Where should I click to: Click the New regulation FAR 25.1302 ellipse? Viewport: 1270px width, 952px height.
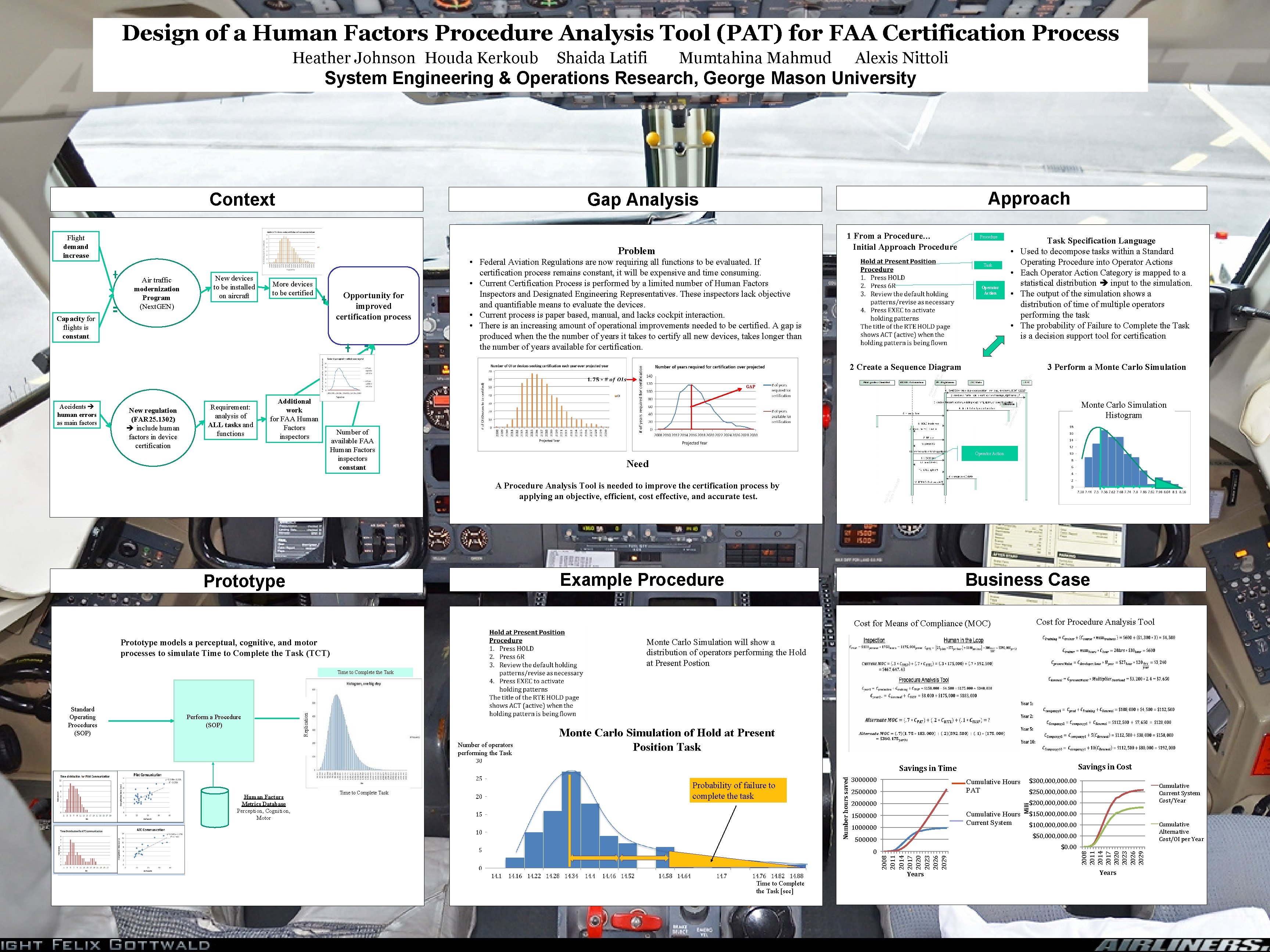point(153,428)
